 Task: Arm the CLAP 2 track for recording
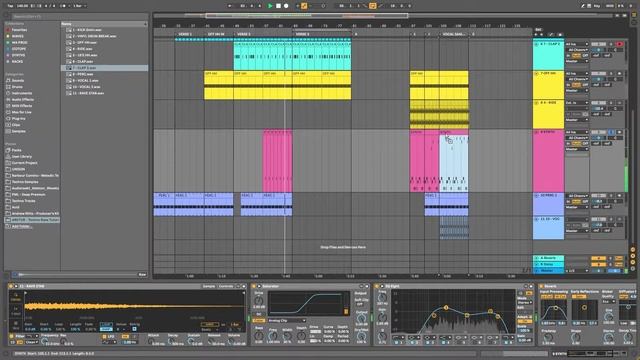(x=620, y=44)
